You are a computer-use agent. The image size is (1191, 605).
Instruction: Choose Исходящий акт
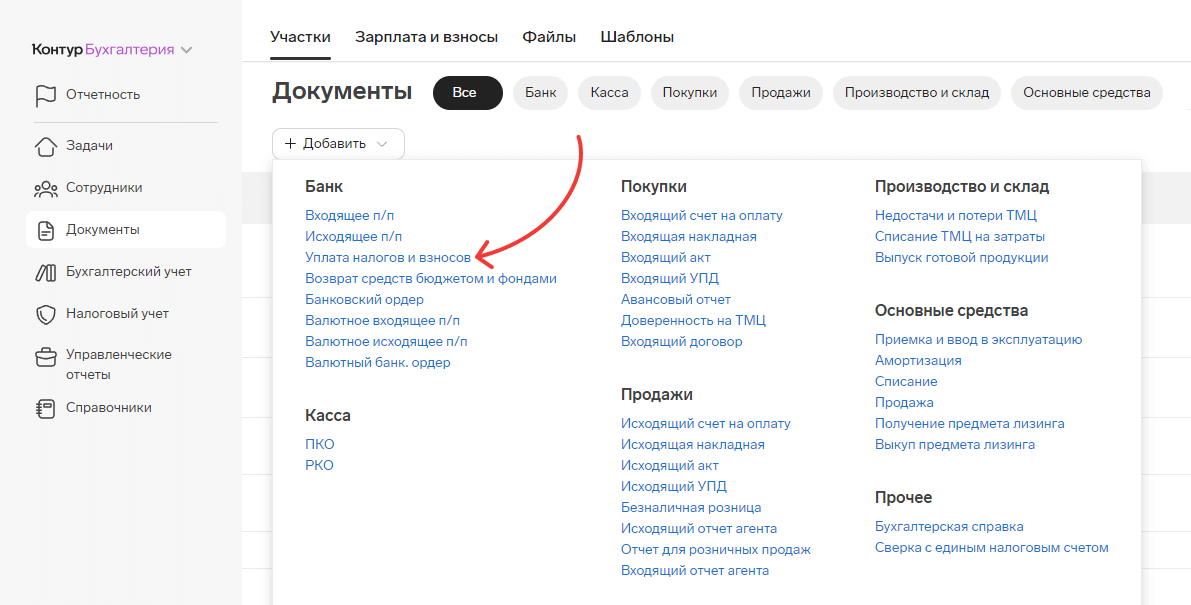pos(670,465)
